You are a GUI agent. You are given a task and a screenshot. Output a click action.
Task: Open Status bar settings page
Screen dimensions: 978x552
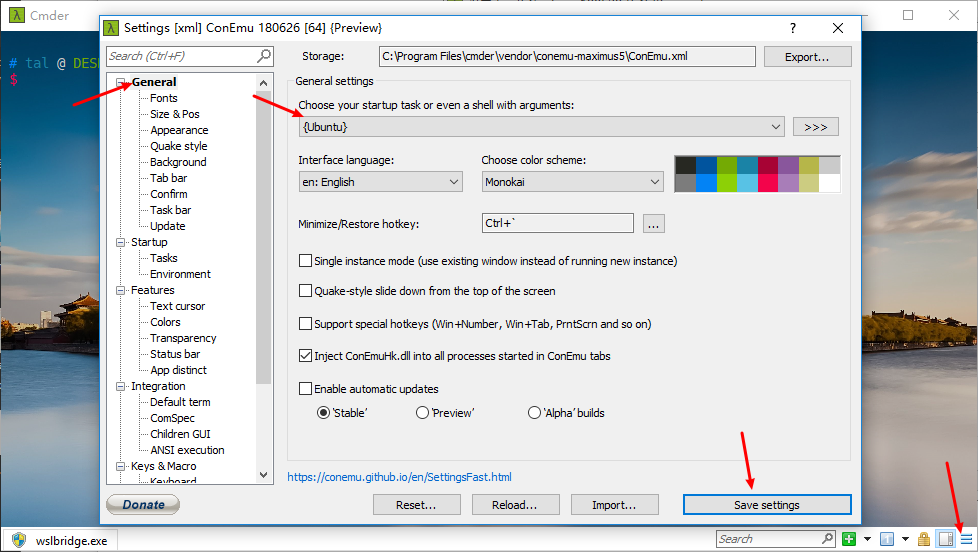[x=175, y=354]
